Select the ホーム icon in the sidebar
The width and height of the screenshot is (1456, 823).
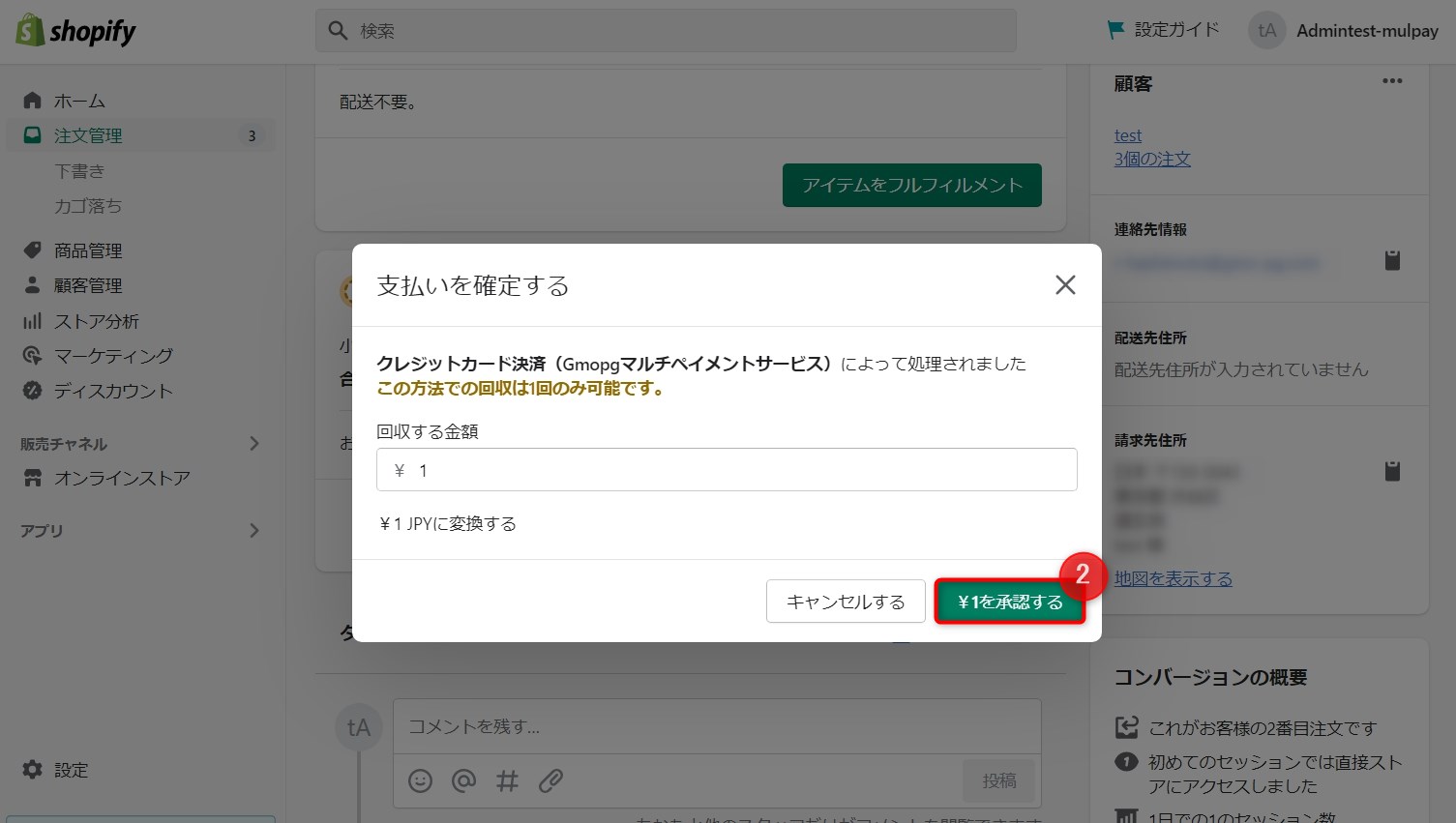click(32, 100)
